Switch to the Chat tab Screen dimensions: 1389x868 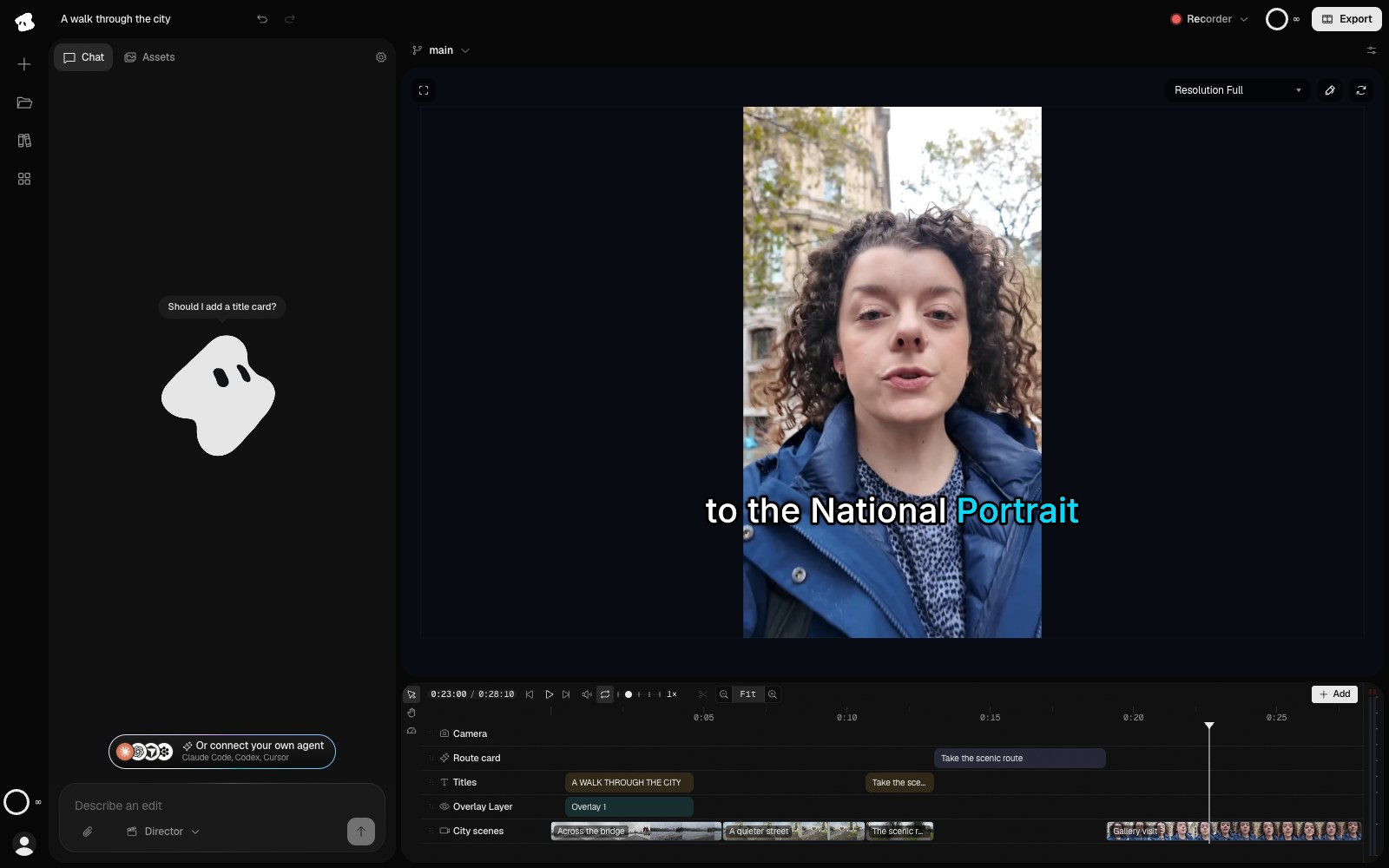(83, 57)
